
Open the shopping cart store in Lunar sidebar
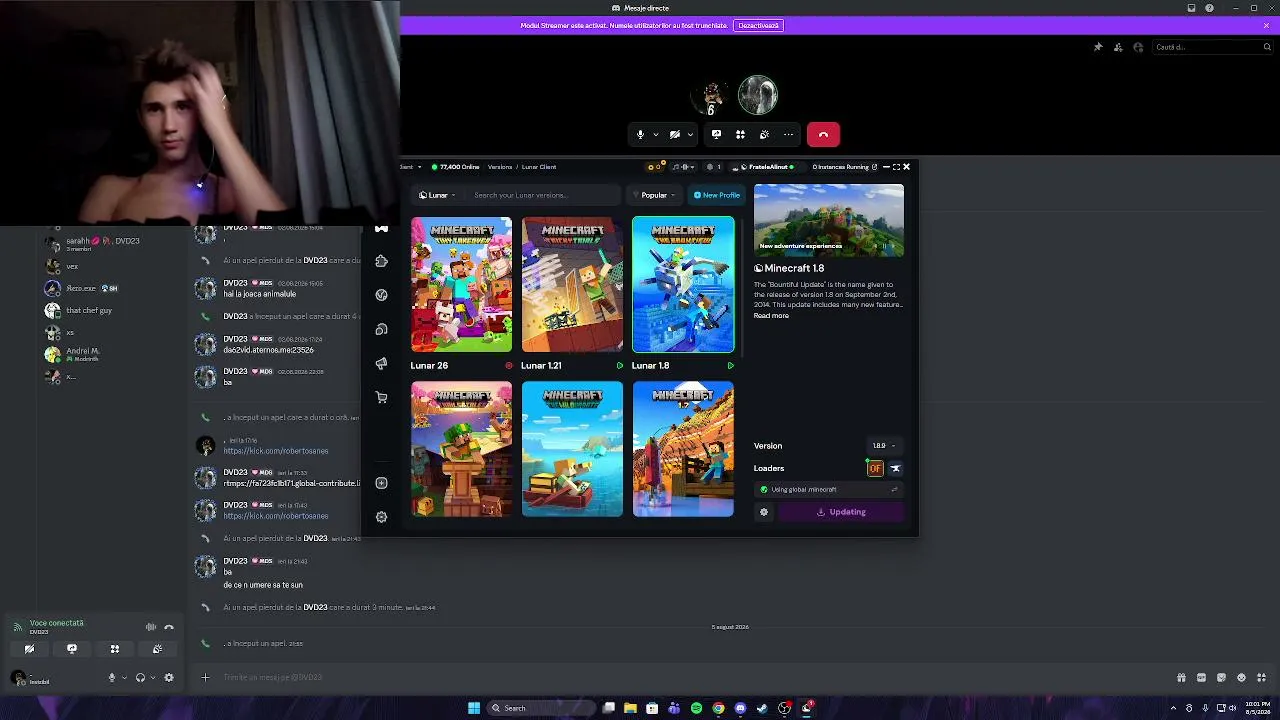(381, 398)
